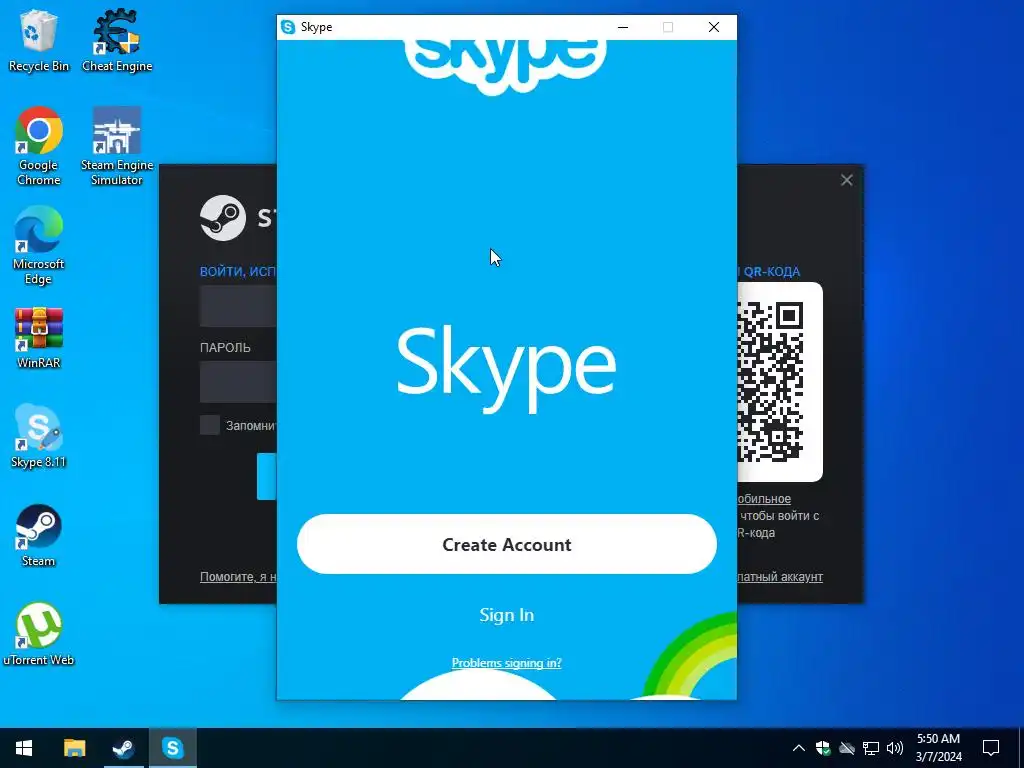Image resolution: width=1024 pixels, height=768 pixels.
Task: Show hidden system tray icons
Action: pos(799,748)
